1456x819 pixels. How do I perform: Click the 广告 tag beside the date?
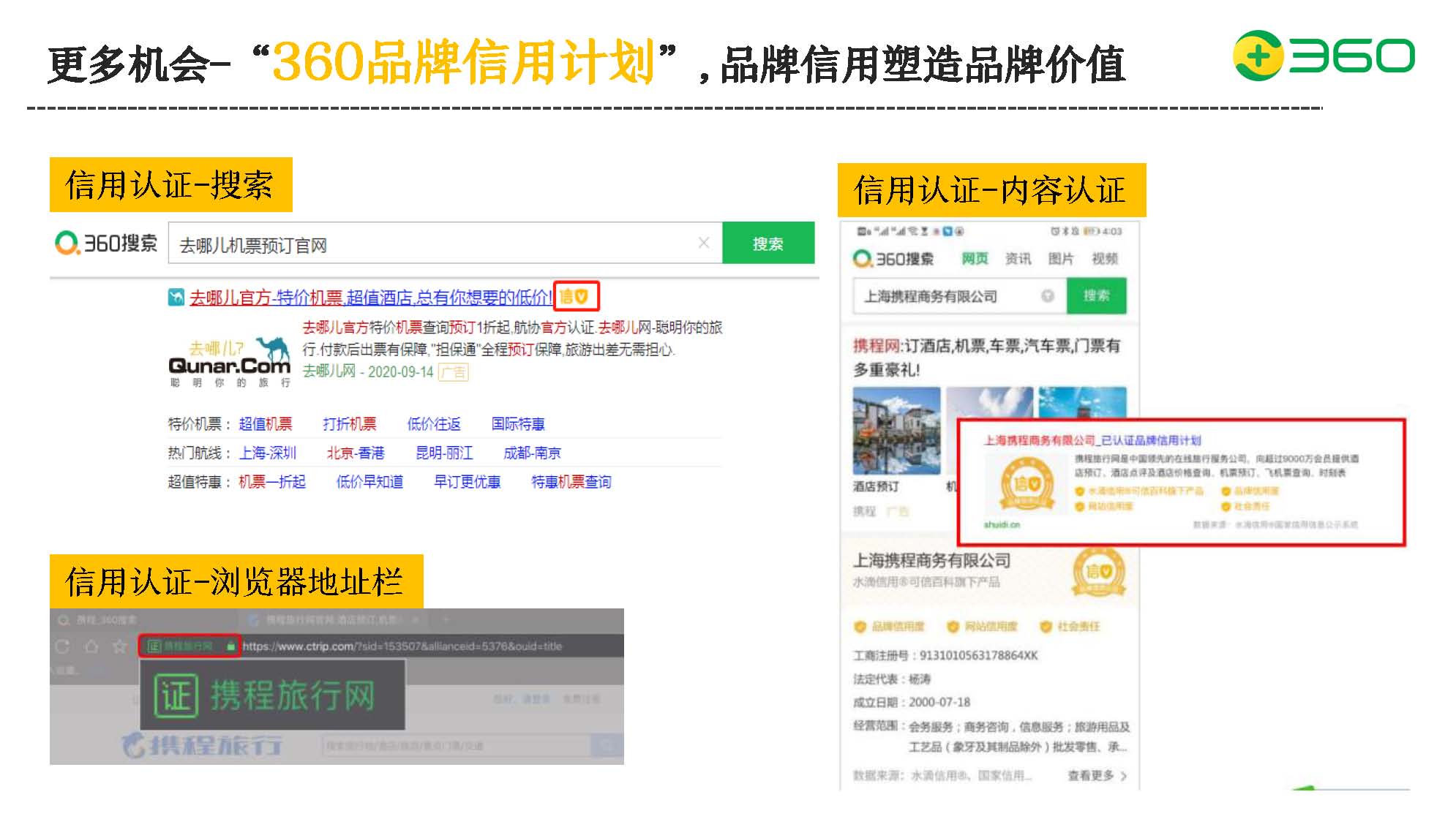[x=454, y=372]
